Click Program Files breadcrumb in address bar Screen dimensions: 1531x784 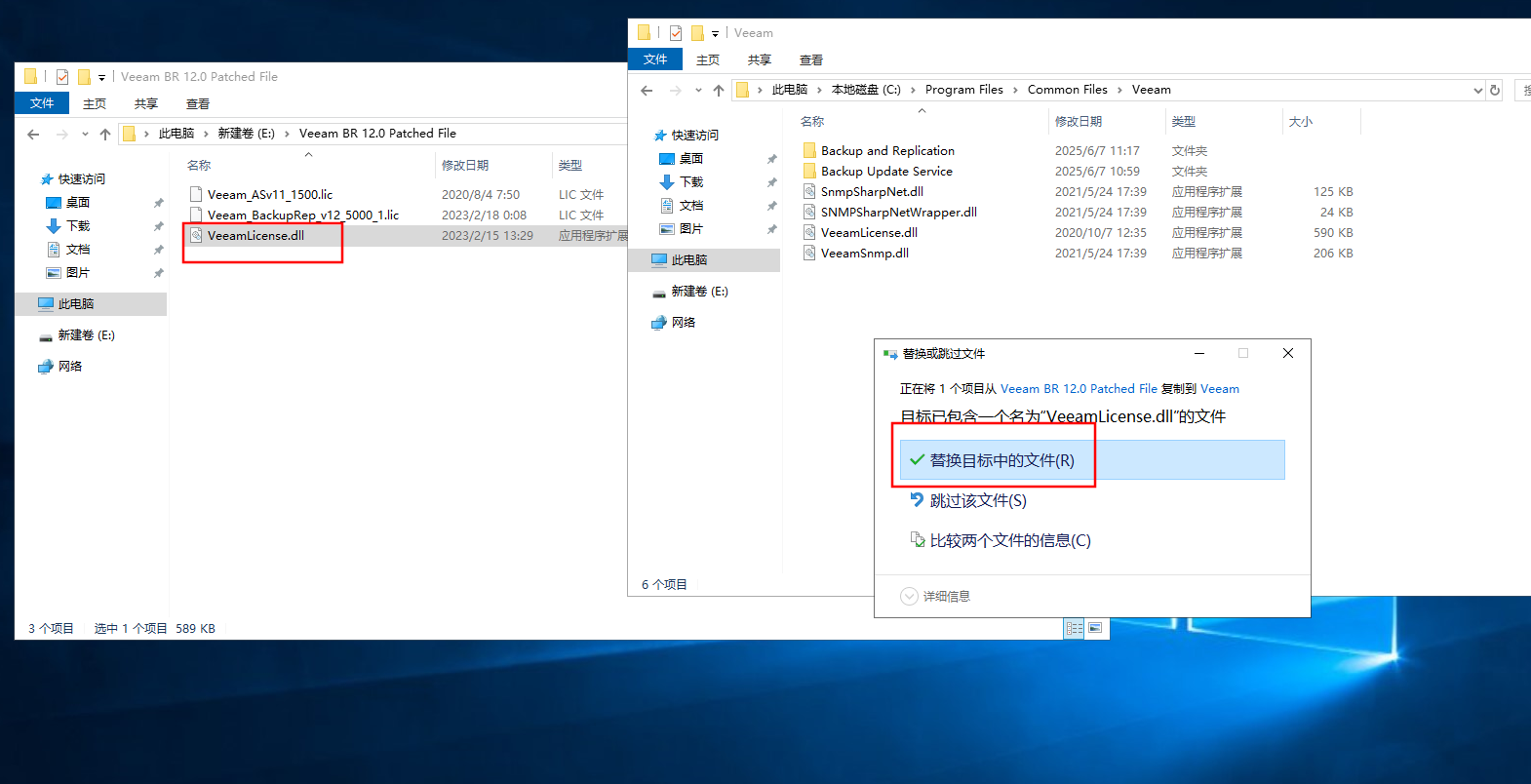963,90
